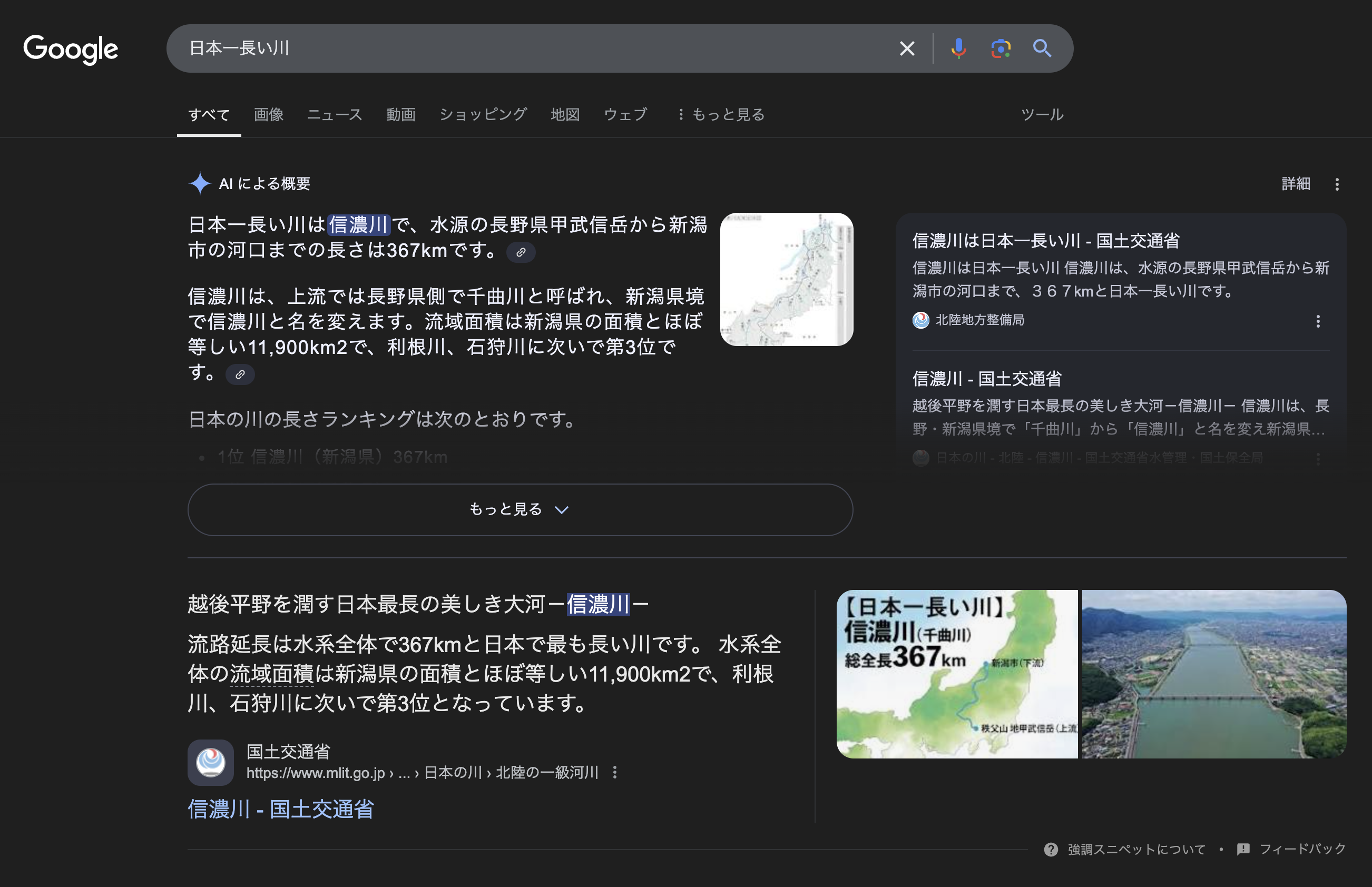Open Google Lens image search icon
Viewport: 1372px width, 887px height.
pos(1001,48)
